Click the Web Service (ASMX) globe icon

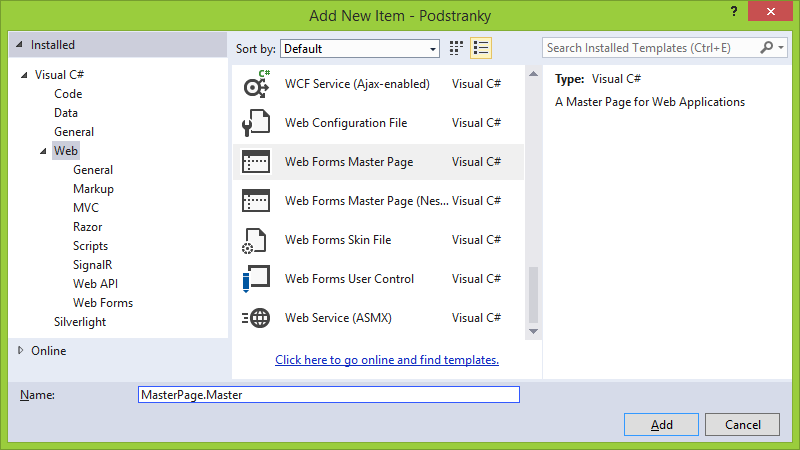[256, 318]
